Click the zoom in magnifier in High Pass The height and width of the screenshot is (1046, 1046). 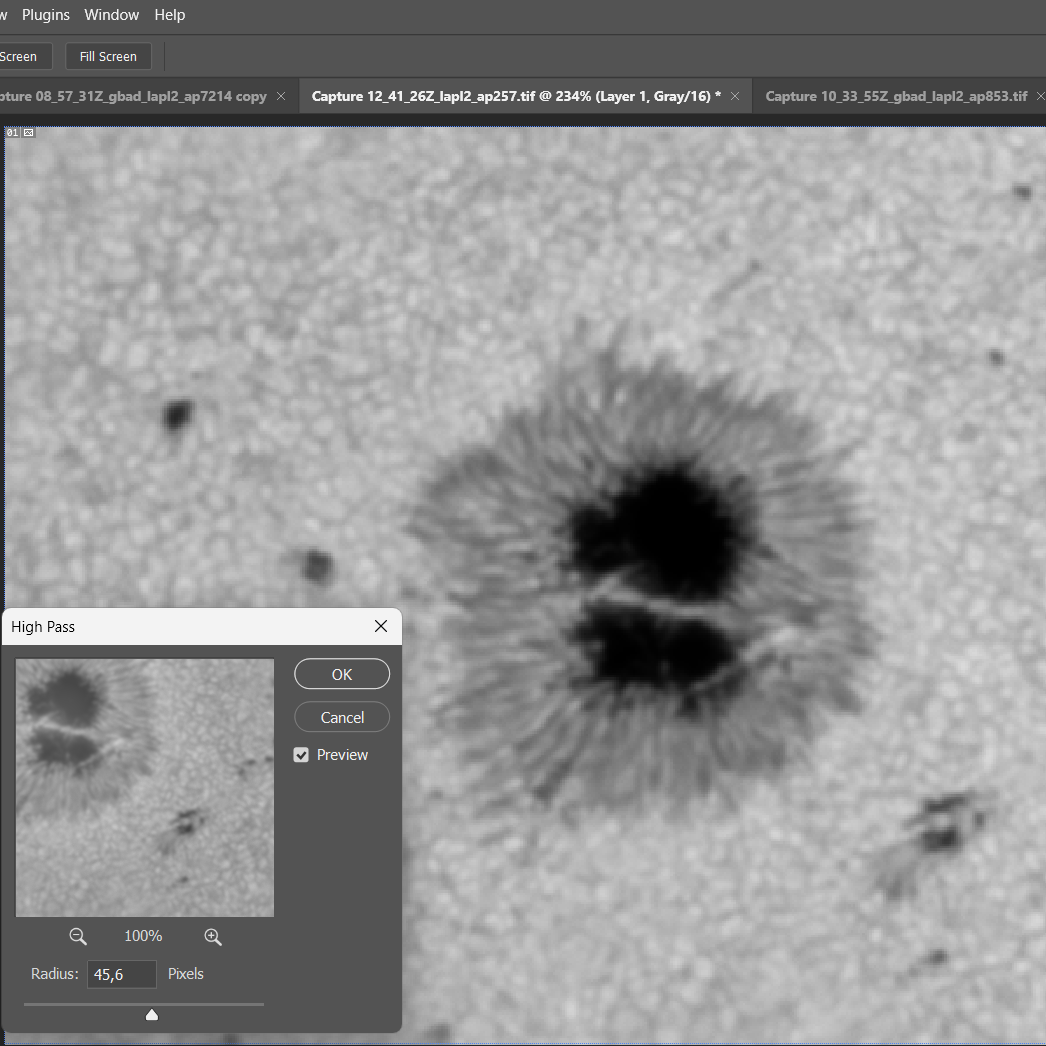click(x=212, y=936)
